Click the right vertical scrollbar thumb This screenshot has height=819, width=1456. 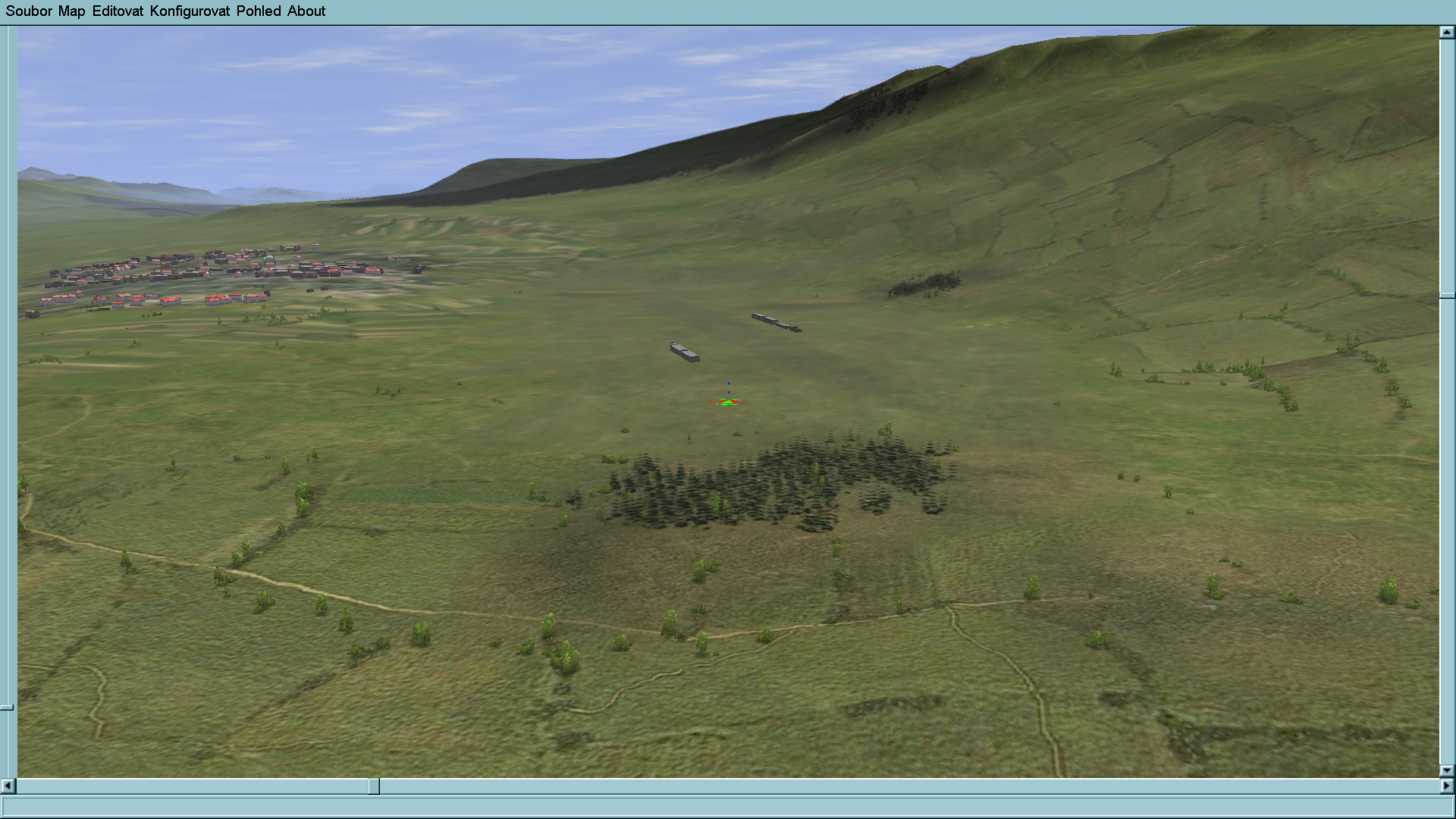(x=1447, y=295)
